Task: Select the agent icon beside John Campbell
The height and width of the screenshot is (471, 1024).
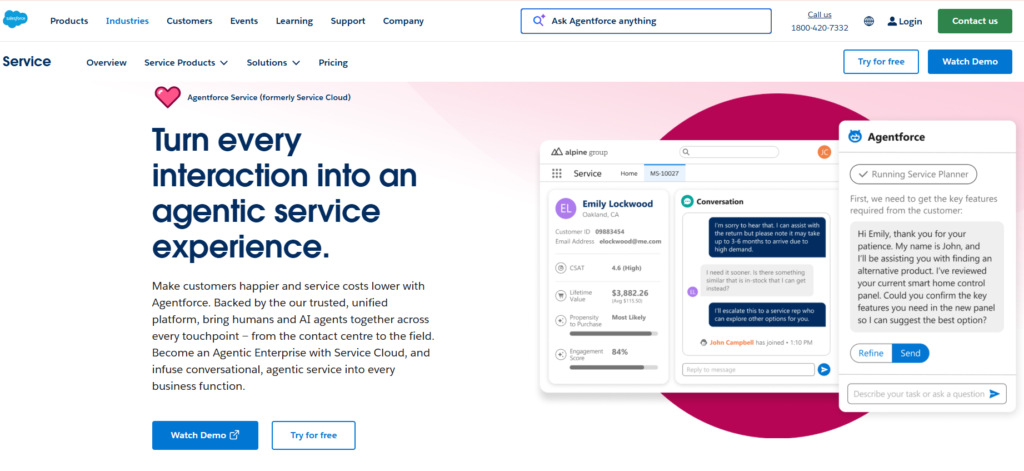Action: 703,342
